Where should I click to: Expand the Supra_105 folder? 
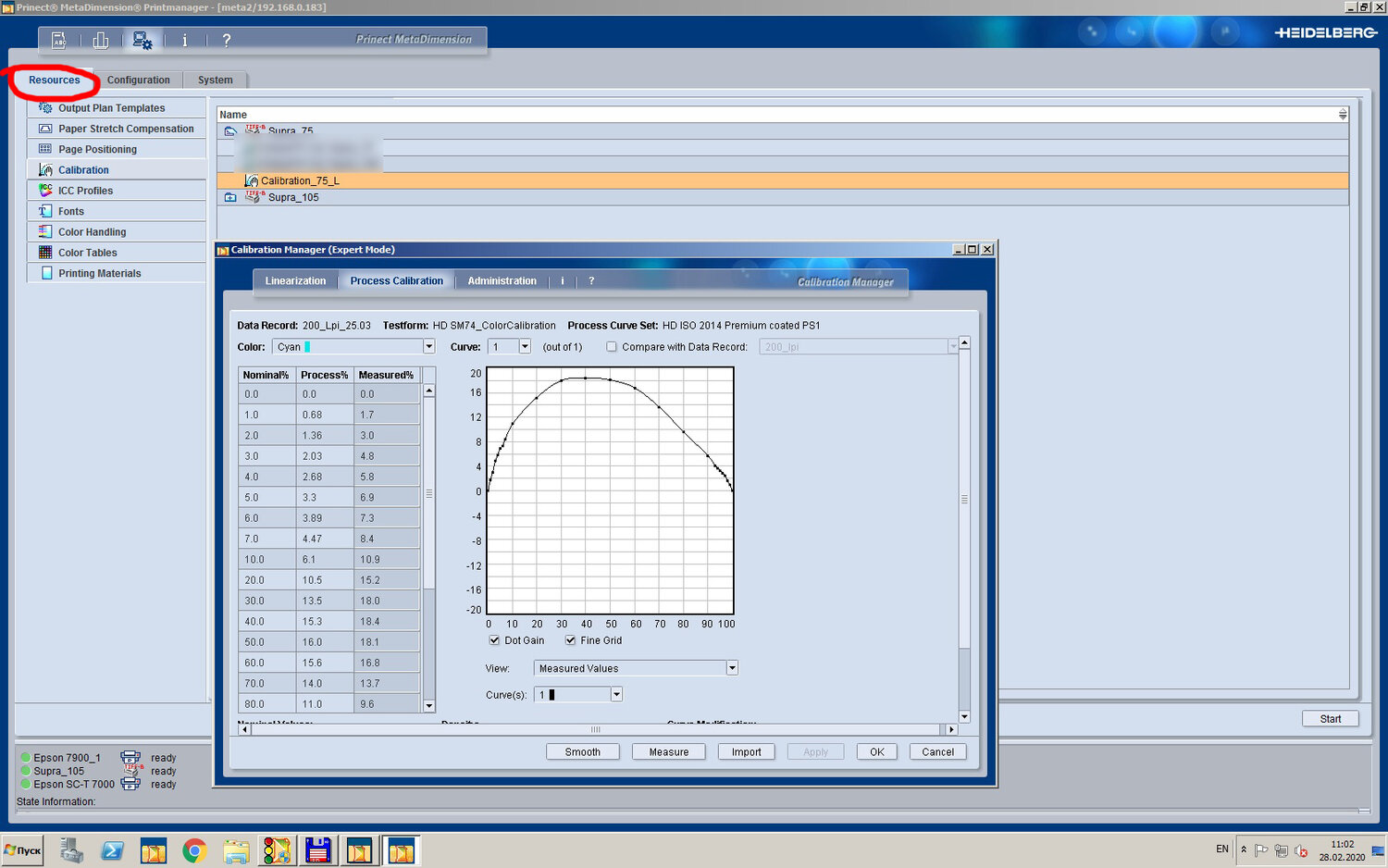coord(230,197)
